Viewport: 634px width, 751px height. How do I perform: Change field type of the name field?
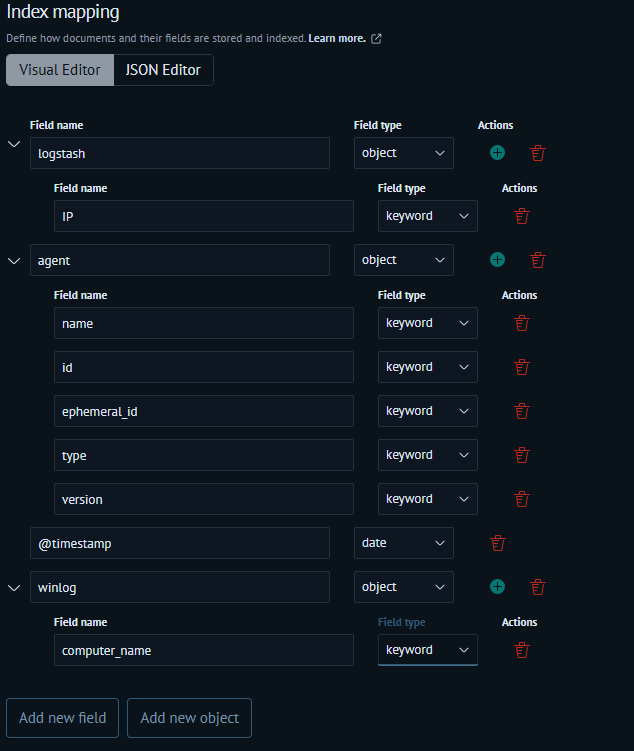428,323
